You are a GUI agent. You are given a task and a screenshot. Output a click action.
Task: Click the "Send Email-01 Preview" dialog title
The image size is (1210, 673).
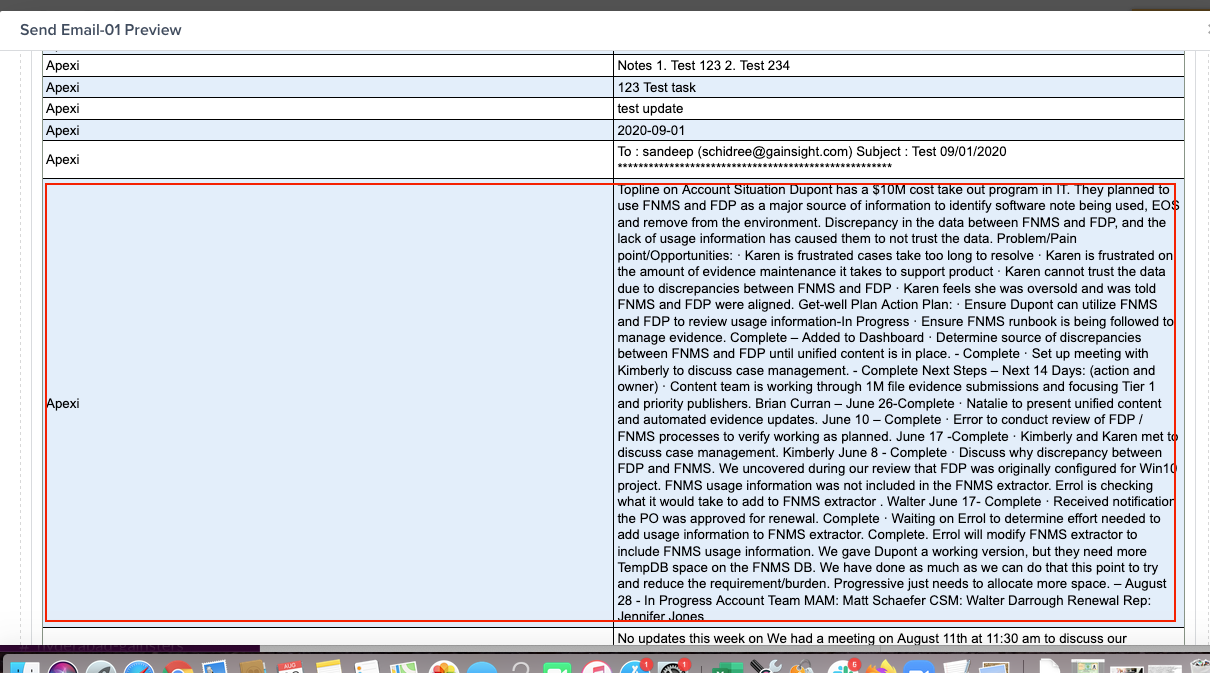[x=101, y=30]
